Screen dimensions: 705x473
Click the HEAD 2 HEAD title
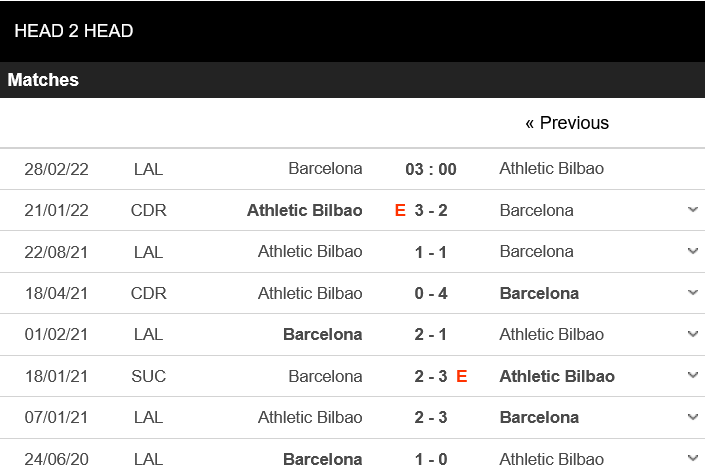[74, 31]
